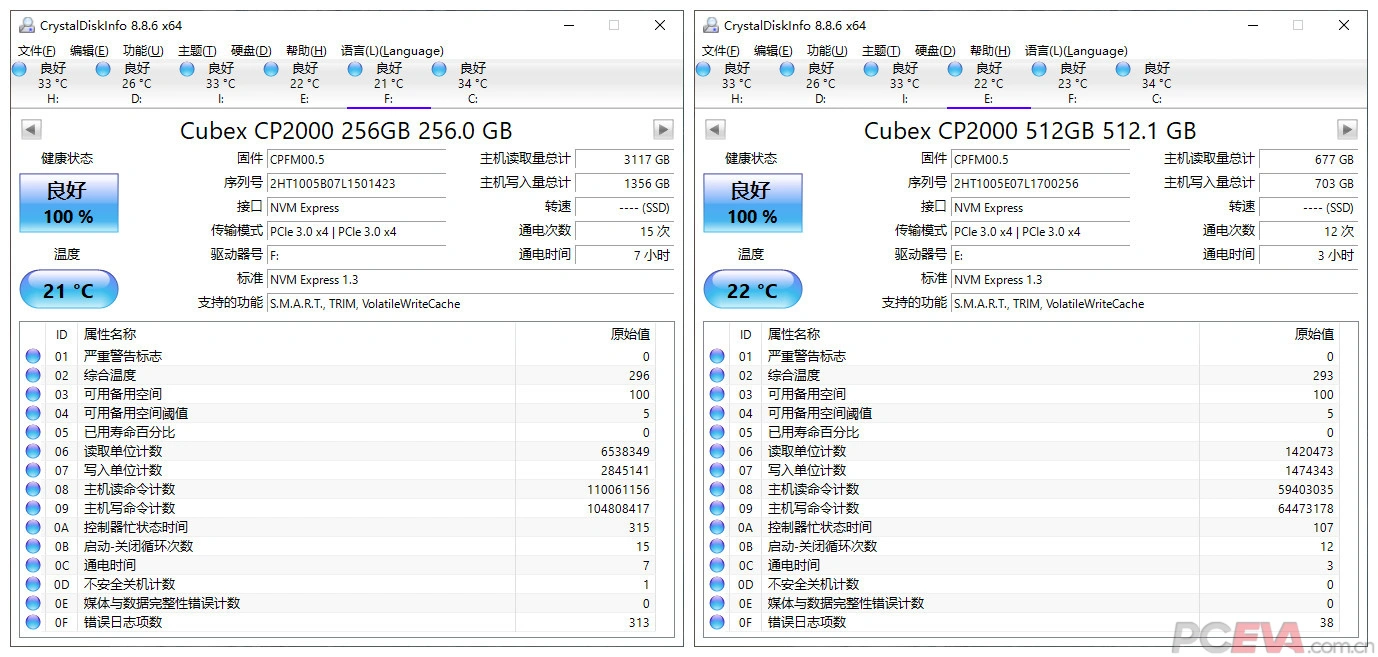The height and width of the screenshot is (657, 1378).
Task: Click status orb for attribute 0F in left window
Action: (33, 622)
